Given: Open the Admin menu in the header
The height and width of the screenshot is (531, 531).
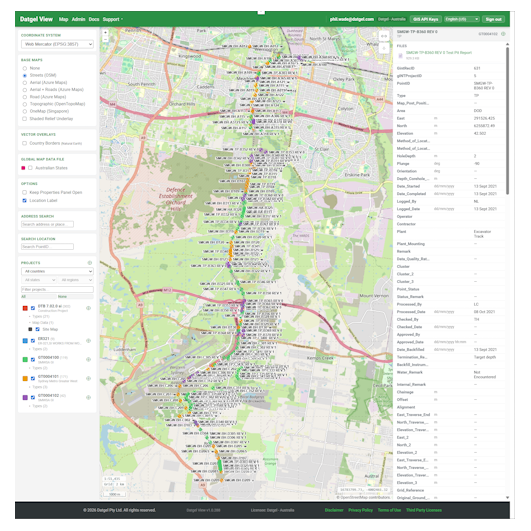Looking at the screenshot, I should tap(79, 19).
